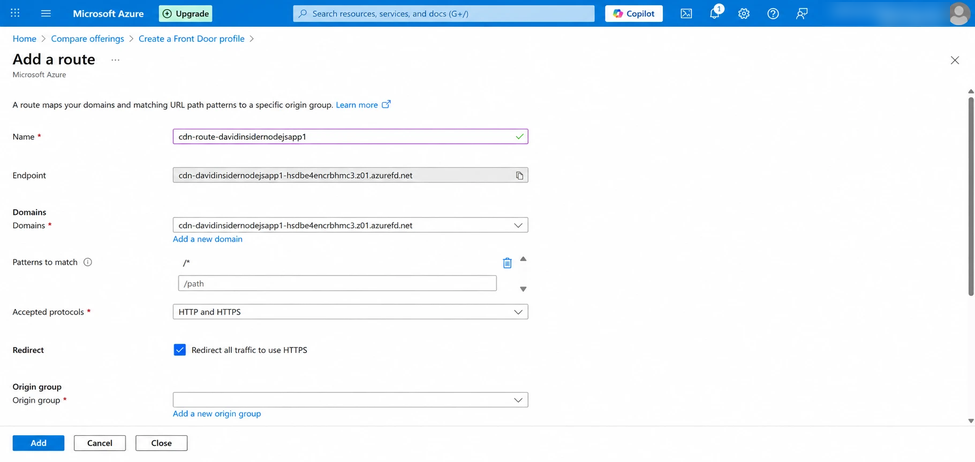Copy the Endpoint value to clipboard
975x462 pixels.
(x=519, y=175)
